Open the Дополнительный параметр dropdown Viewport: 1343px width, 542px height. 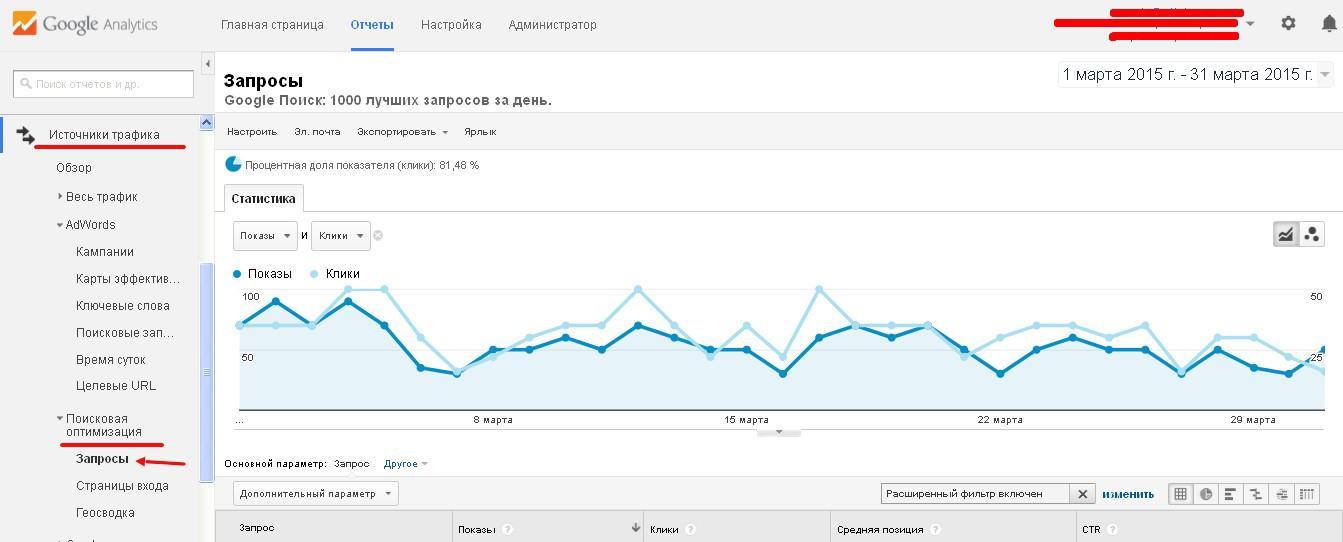(x=315, y=493)
